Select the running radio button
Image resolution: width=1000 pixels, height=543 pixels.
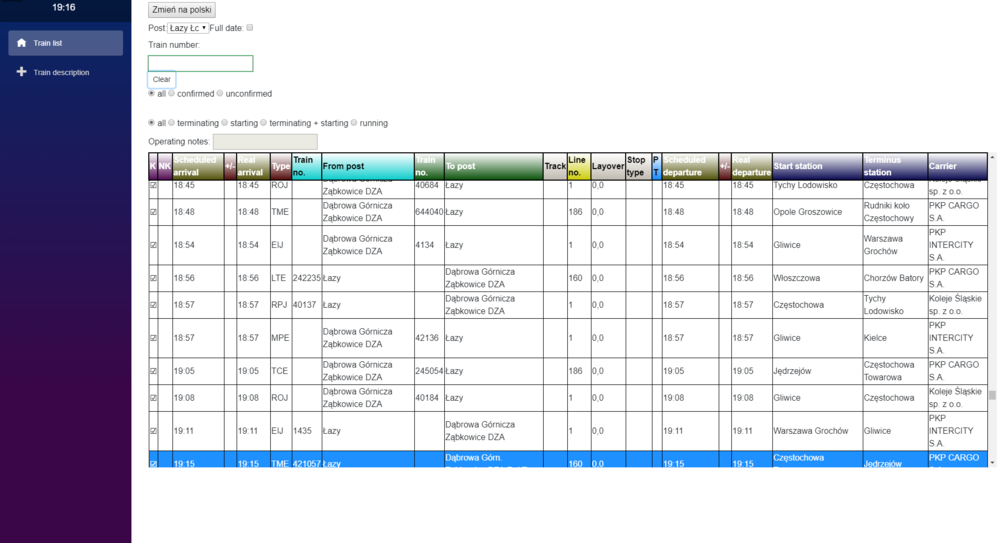354,123
